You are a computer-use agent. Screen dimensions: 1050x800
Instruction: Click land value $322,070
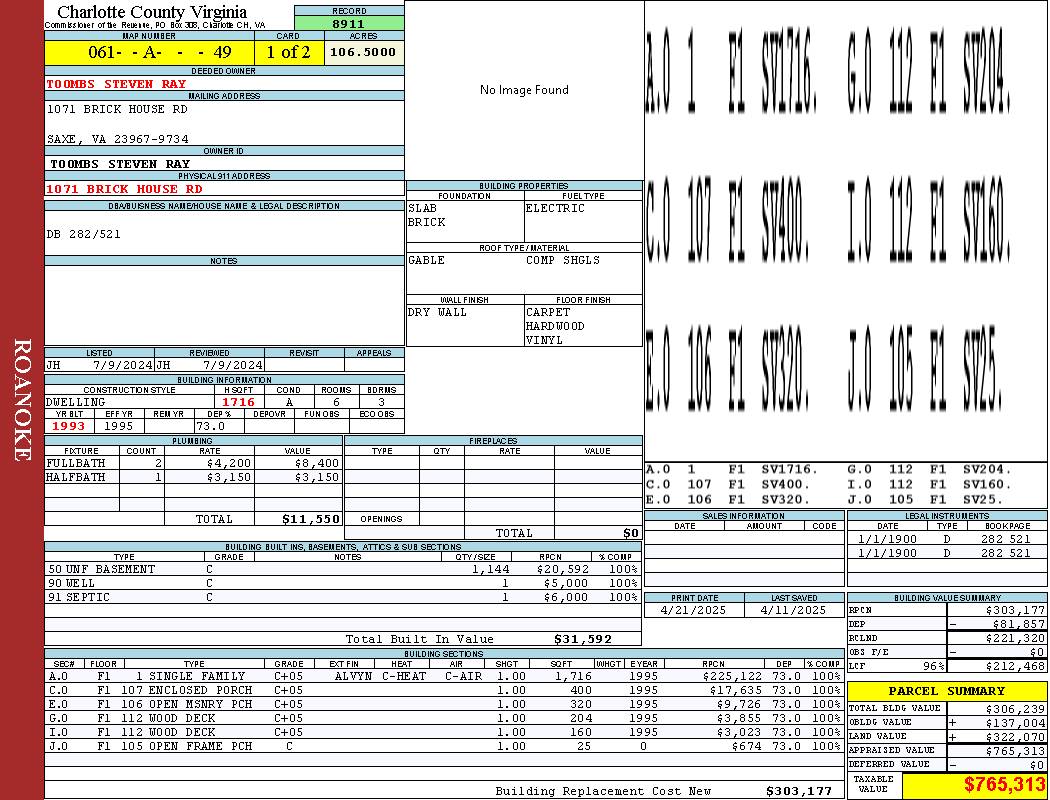point(1015,737)
